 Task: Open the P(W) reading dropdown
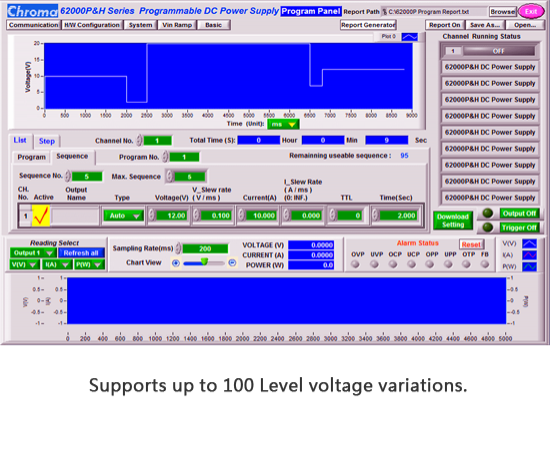coord(89,264)
